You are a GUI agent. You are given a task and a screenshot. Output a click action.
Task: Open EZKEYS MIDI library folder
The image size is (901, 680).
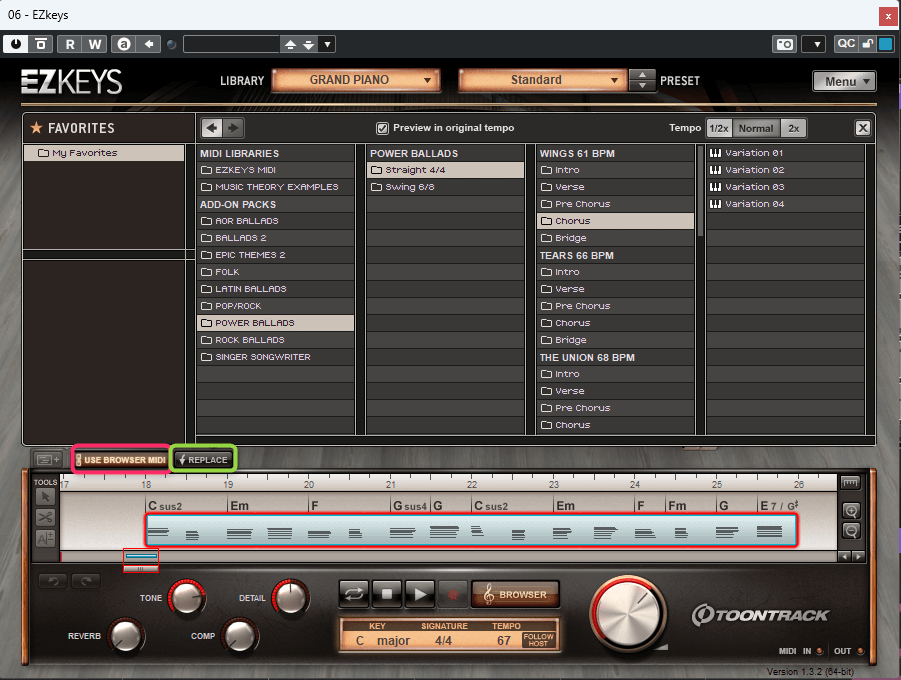tap(275, 170)
